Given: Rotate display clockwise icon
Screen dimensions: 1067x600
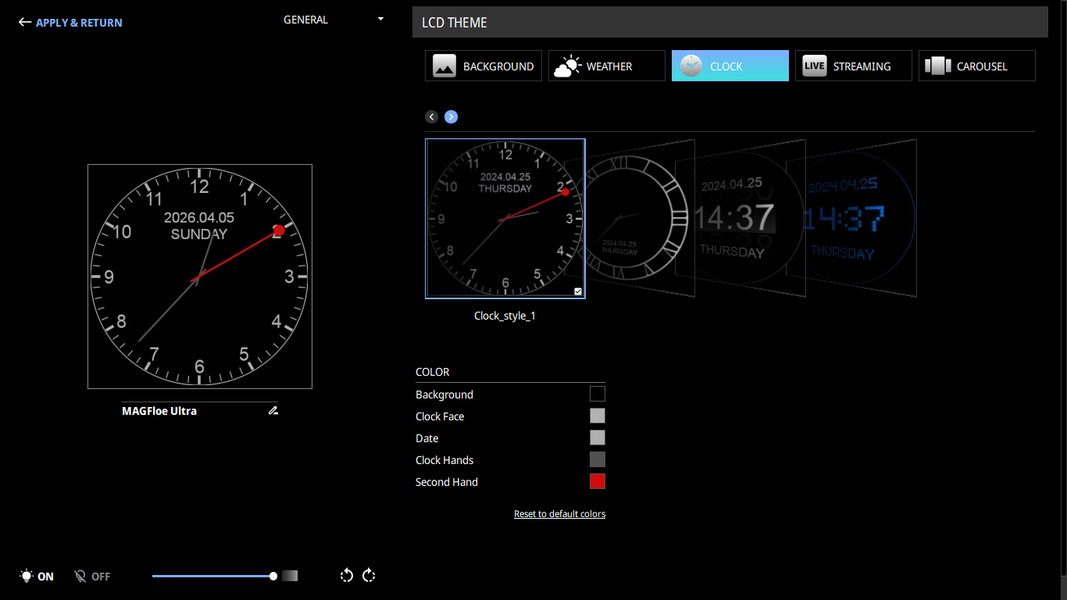Looking at the screenshot, I should [369, 576].
